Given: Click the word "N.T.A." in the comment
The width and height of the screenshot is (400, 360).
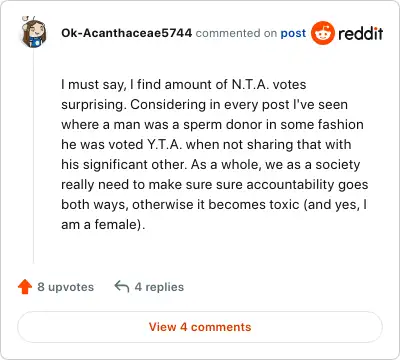Looking at the screenshot, I should point(250,84).
